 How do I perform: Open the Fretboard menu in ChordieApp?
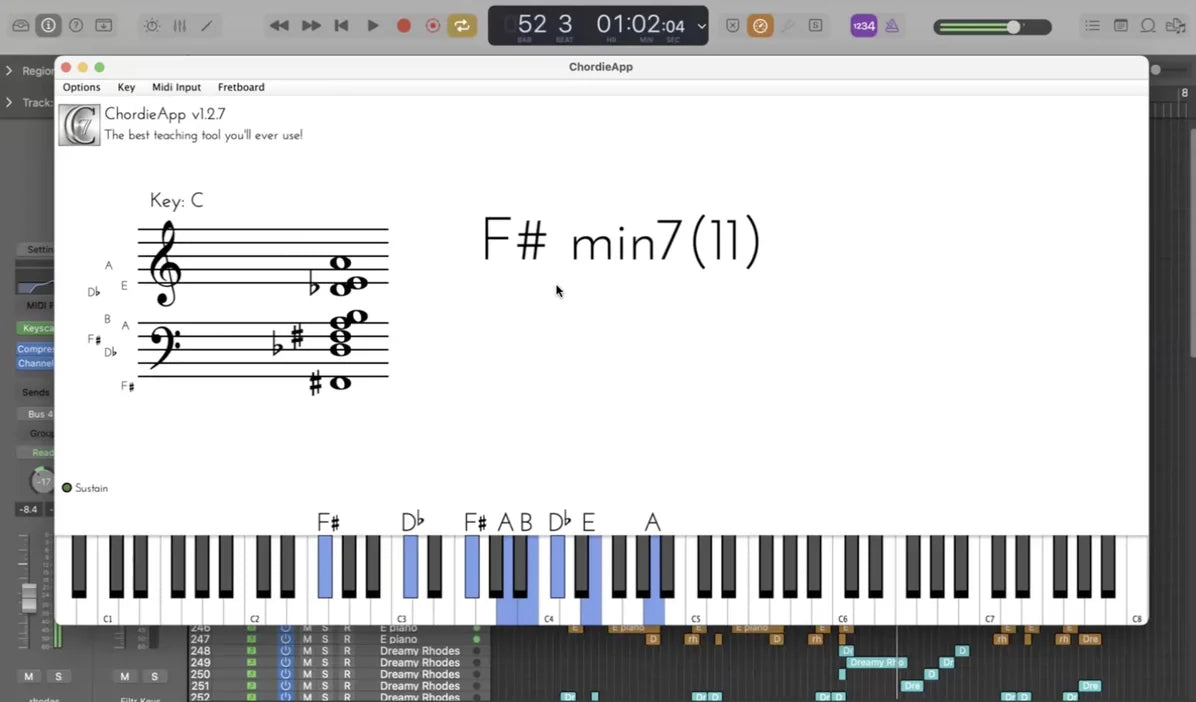pyautogui.click(x=241, y=87)
